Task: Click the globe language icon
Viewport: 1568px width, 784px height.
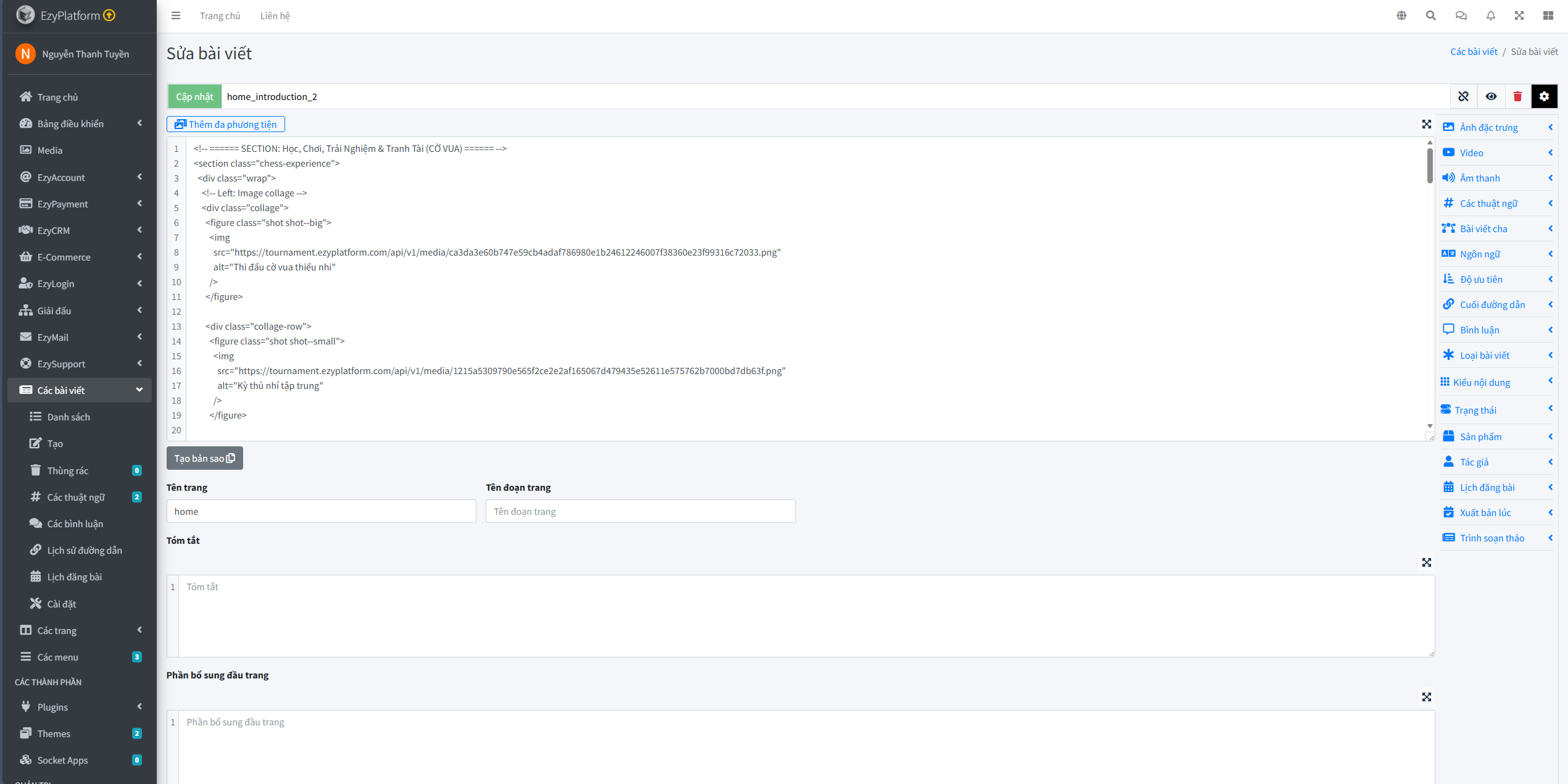Action: (1401, 16)
